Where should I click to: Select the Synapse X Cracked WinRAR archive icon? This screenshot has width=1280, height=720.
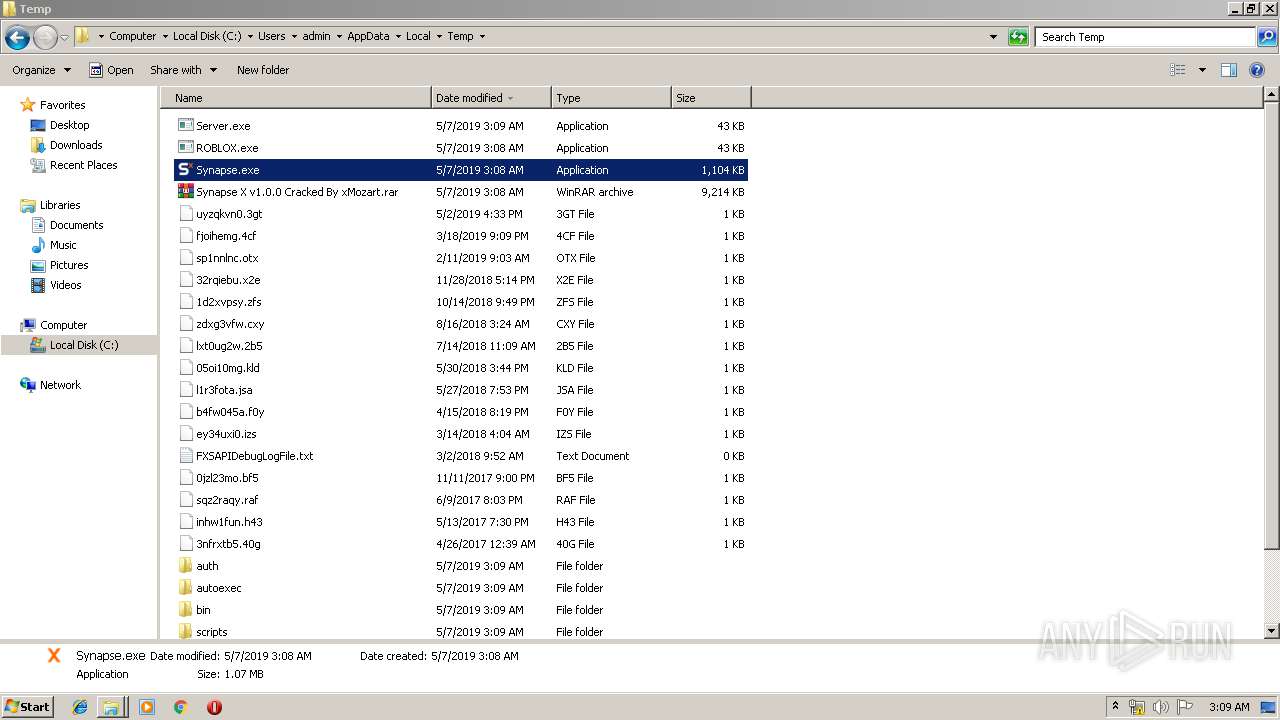(x=185, y=192)
